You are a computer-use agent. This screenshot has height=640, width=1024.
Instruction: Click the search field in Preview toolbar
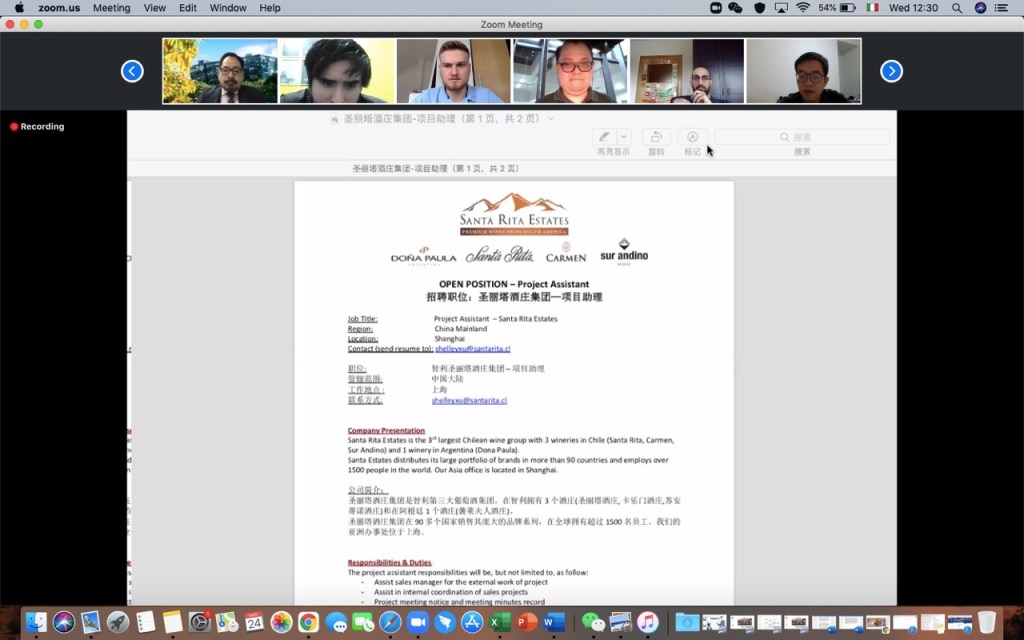[802, 137]
